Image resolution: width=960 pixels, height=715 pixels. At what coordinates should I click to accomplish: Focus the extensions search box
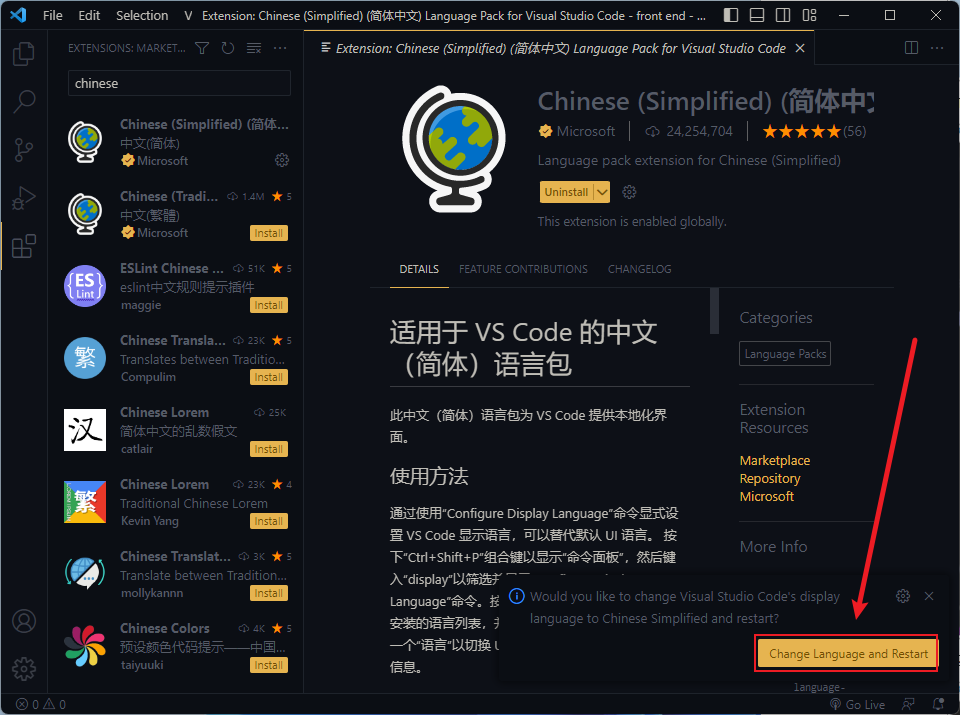[x=179, y=83]
